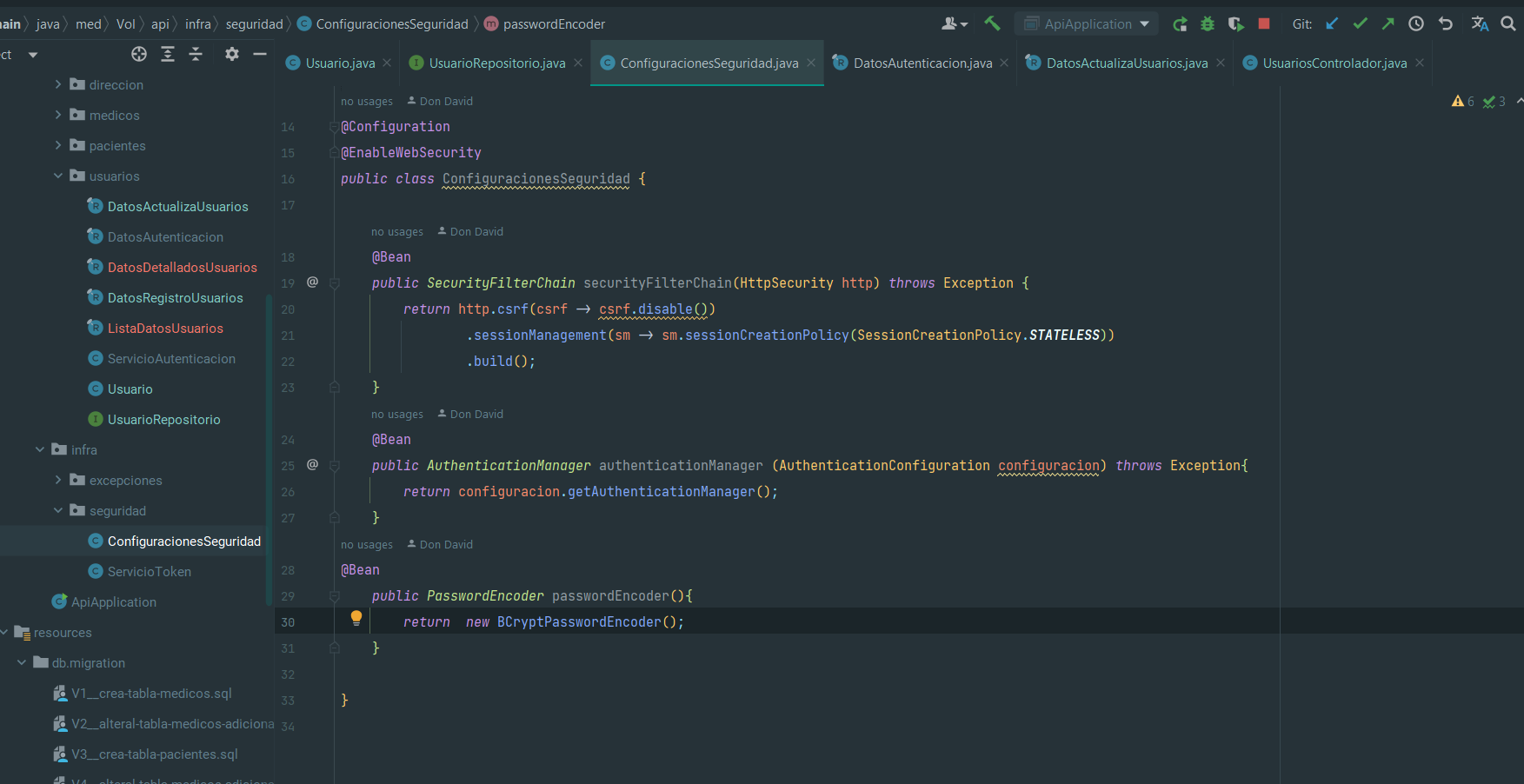
Task: Open project panel settings gear
Action: click(x=231, y=55)
